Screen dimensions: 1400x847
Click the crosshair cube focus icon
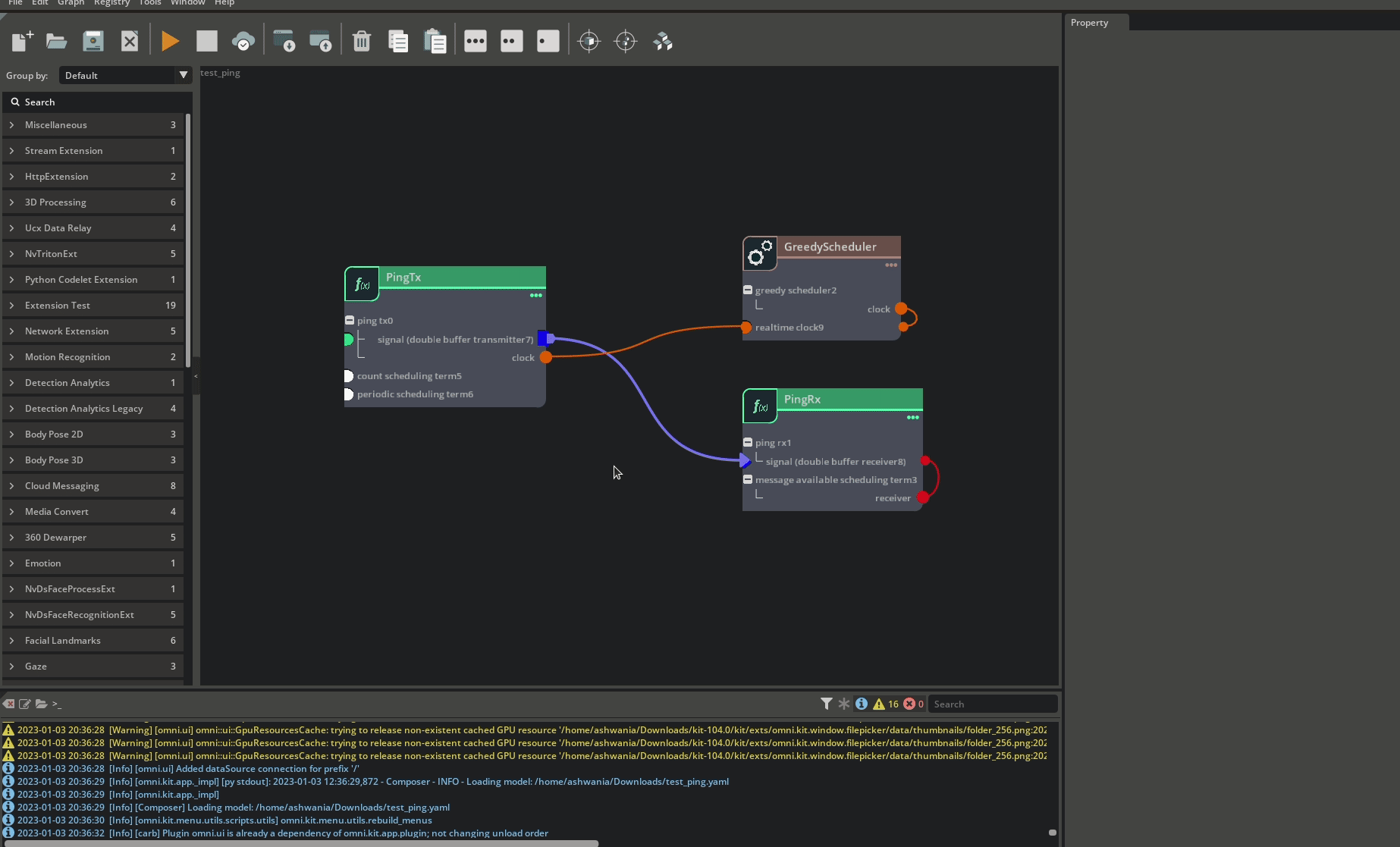[589, 41]
